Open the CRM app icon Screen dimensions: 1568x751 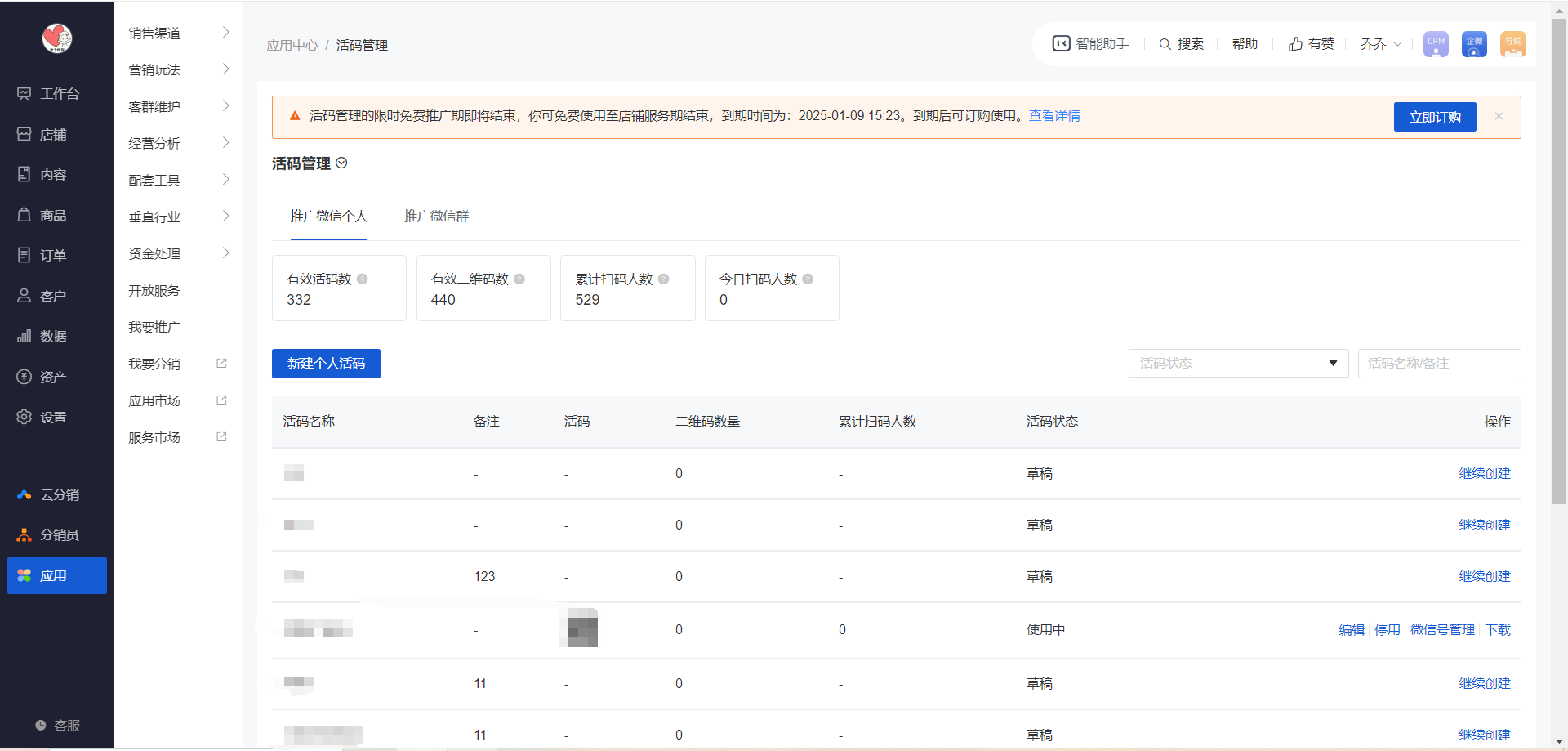pyautogui.click(x=1436, y=44)
